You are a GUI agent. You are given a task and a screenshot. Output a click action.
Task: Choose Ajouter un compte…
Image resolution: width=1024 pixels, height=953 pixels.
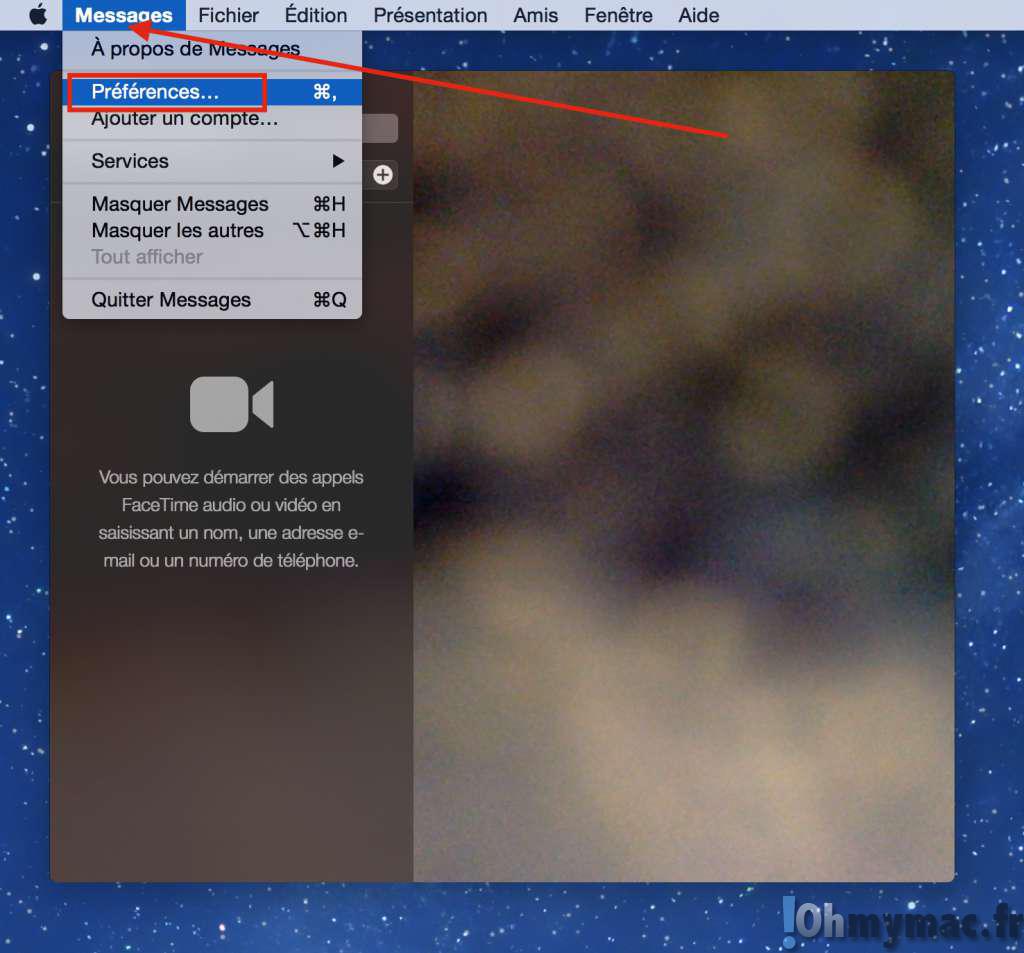tap(212, 118)
